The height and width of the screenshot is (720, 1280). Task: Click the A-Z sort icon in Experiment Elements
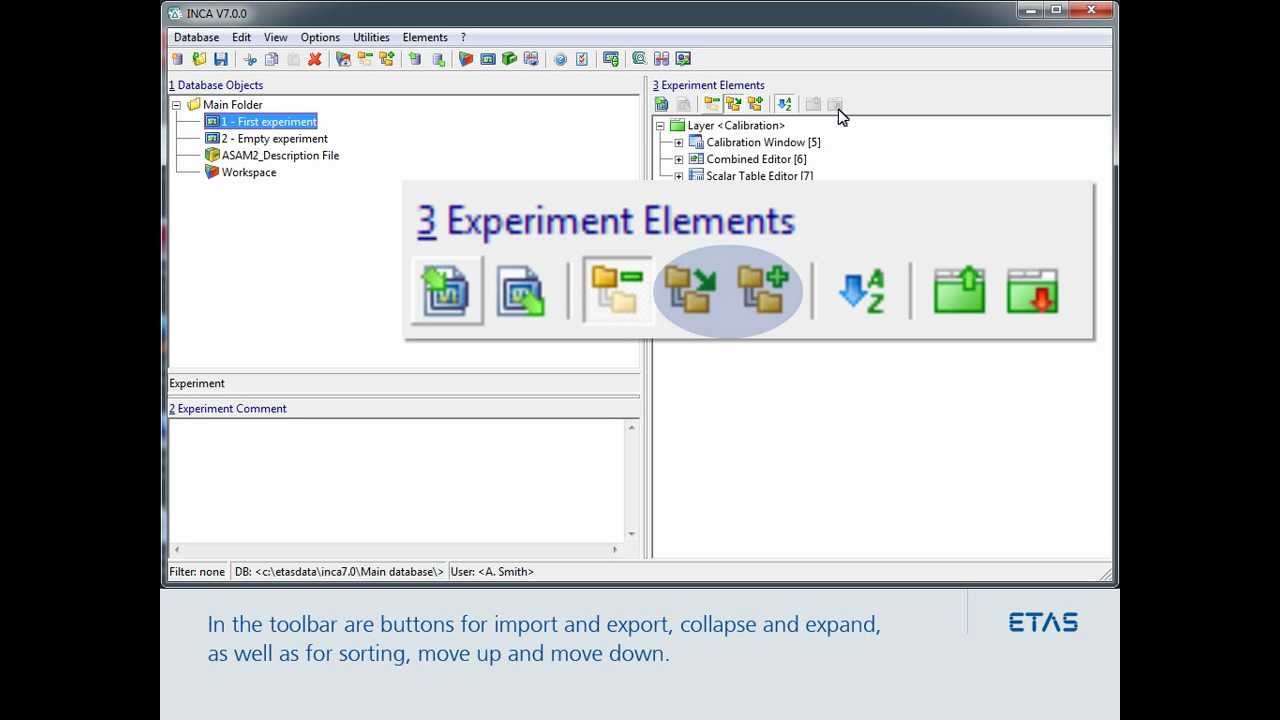(784, 104)
